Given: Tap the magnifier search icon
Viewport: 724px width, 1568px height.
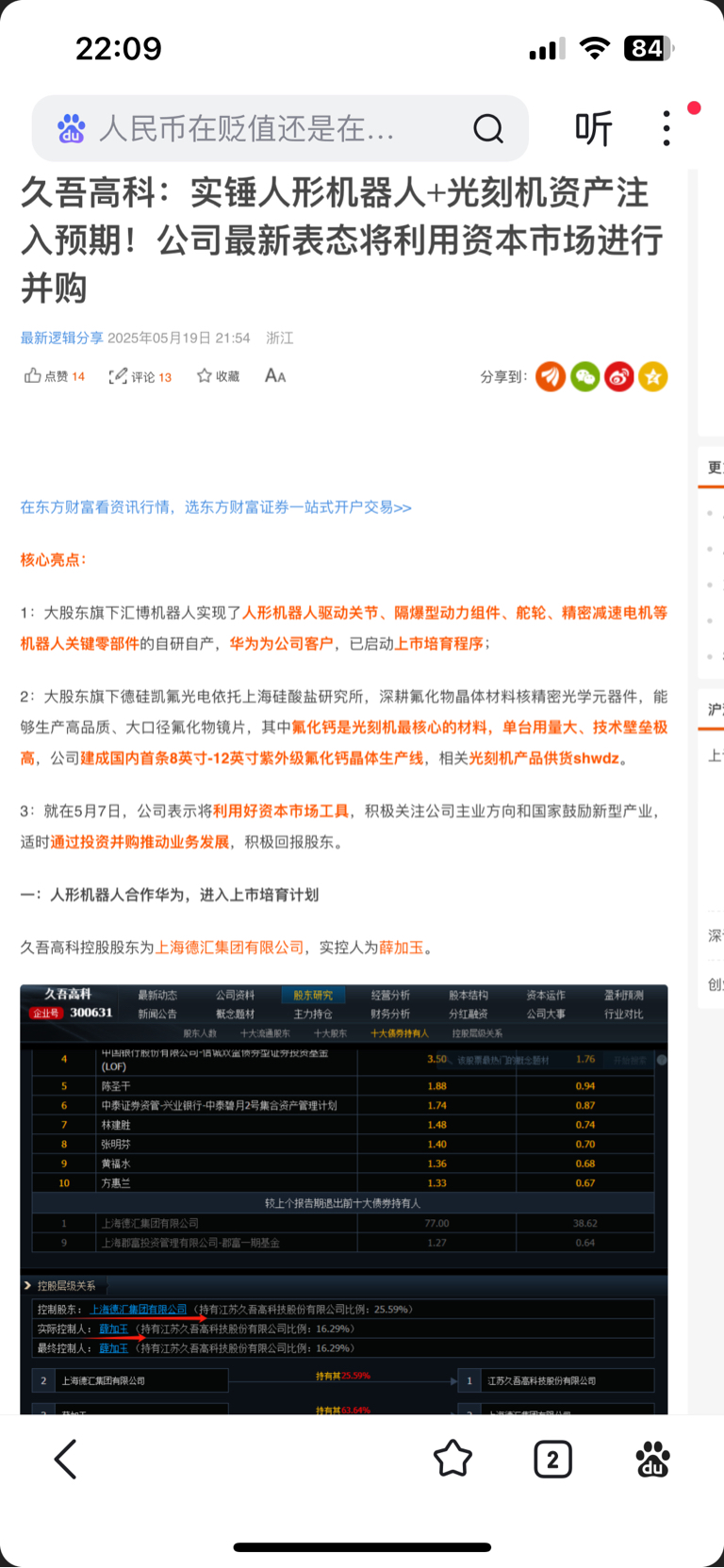Looking at the screenshot, I should coord(488,128).
